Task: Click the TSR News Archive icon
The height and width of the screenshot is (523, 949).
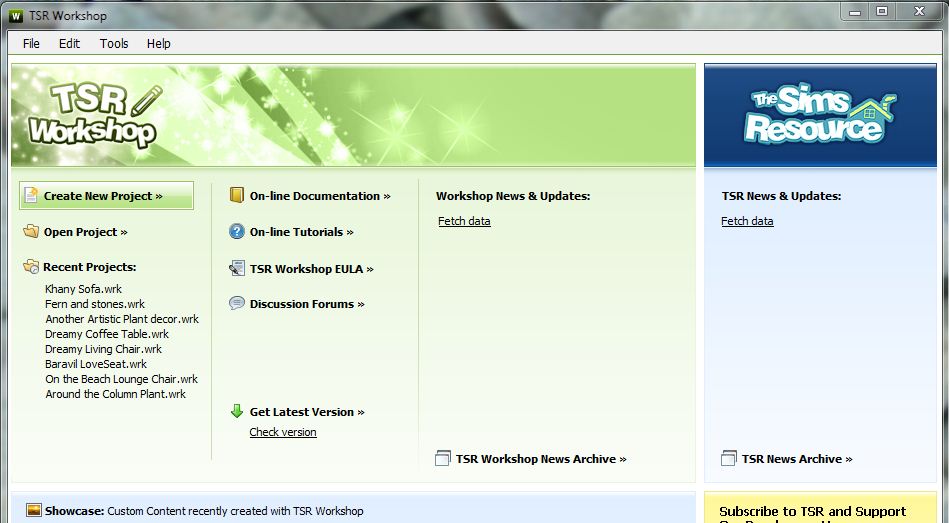Action: pos(729,458)
